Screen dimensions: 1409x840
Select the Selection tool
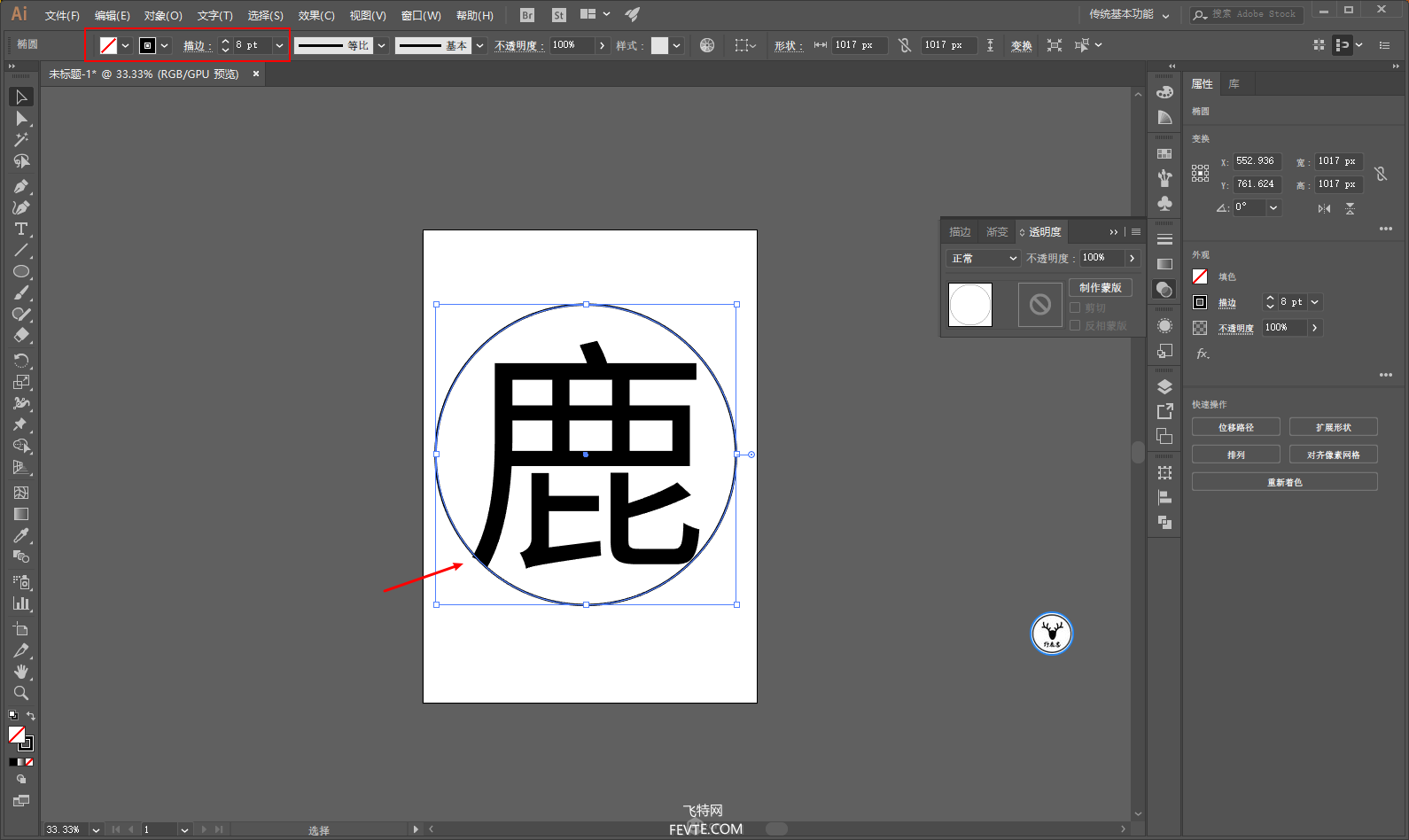[x=21, y=97]
